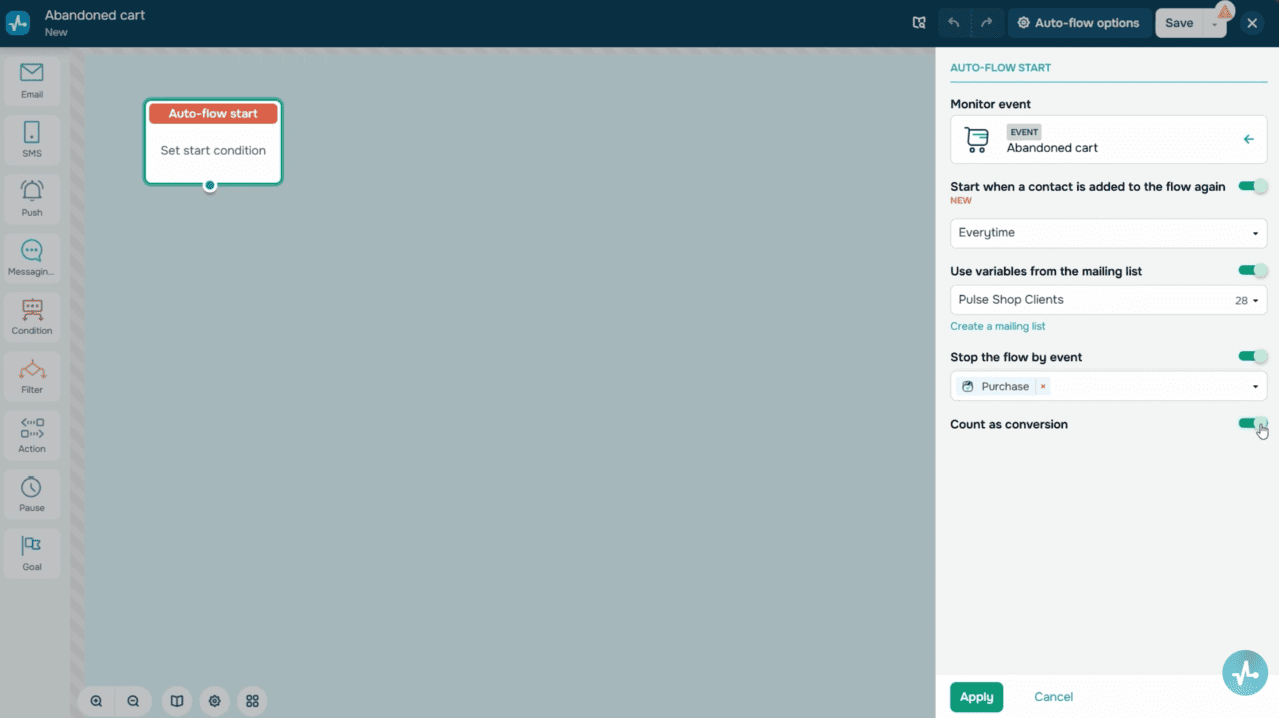Turn off Count as conversion switch
The width and height of the screenshot is (1279, 718).
1252,423
